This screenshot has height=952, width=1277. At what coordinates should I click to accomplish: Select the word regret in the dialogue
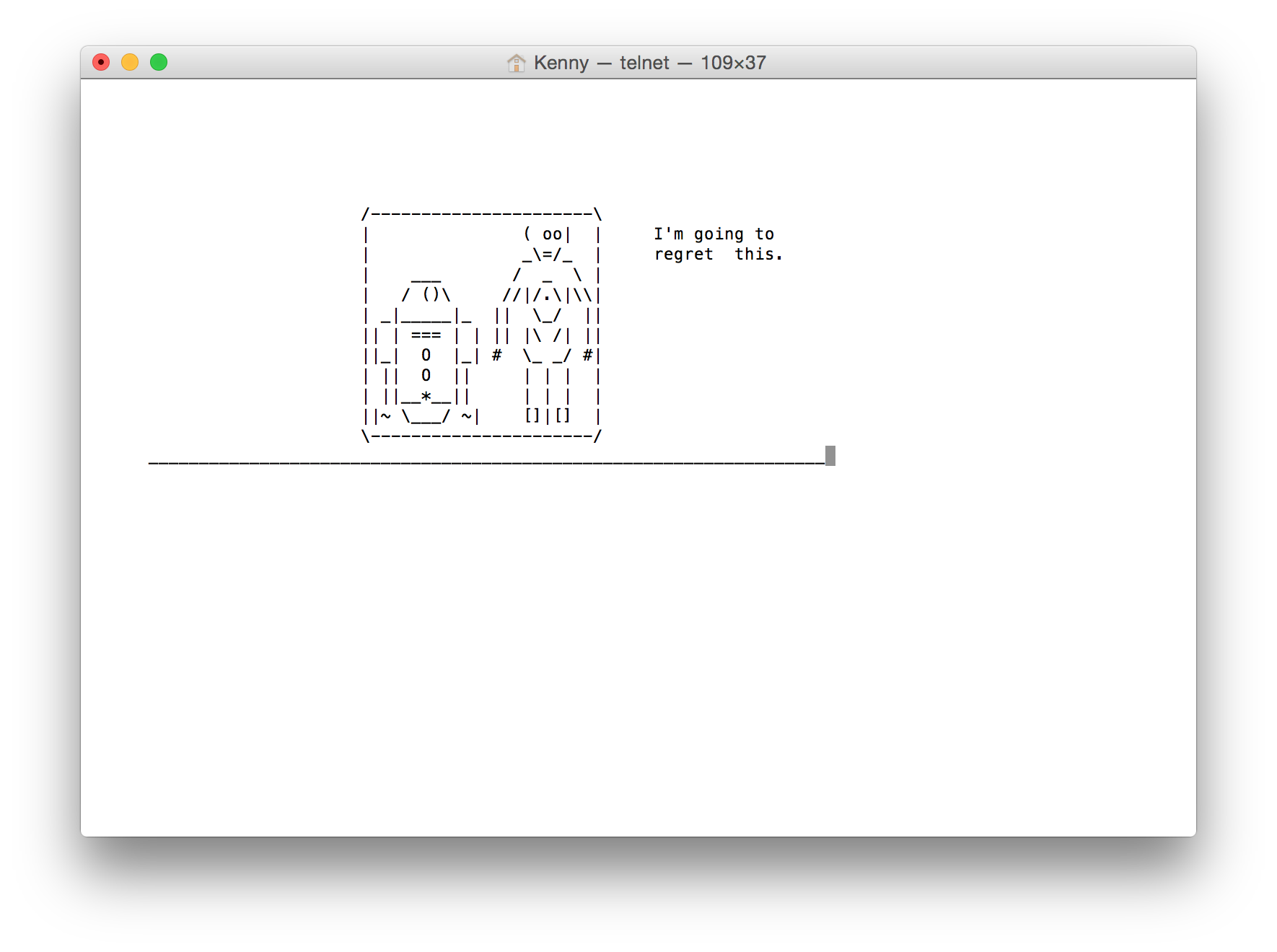point(684,254)
